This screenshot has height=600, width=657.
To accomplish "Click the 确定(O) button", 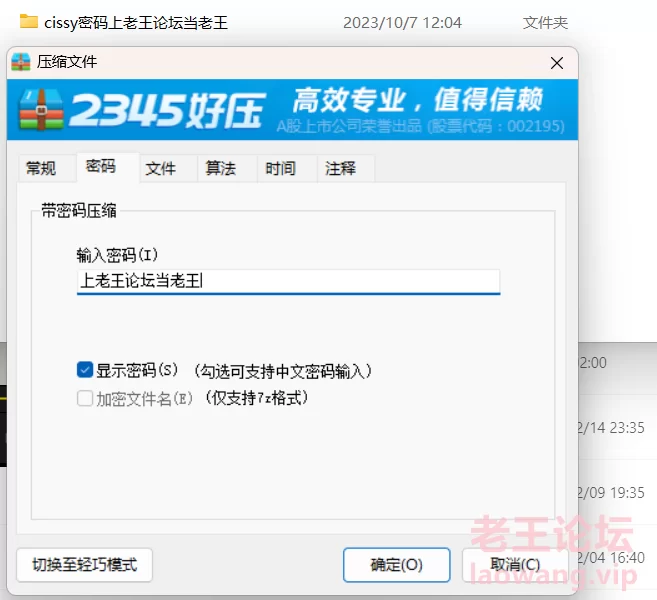I will point(396,564).
